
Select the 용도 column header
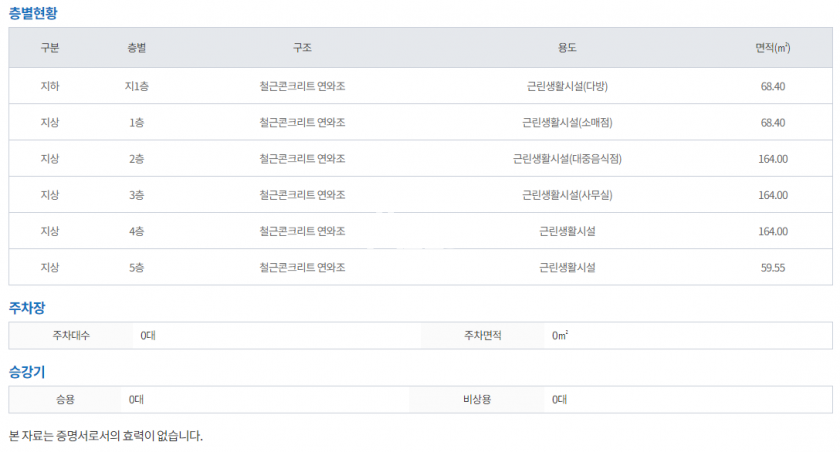[x=567, y=48]
